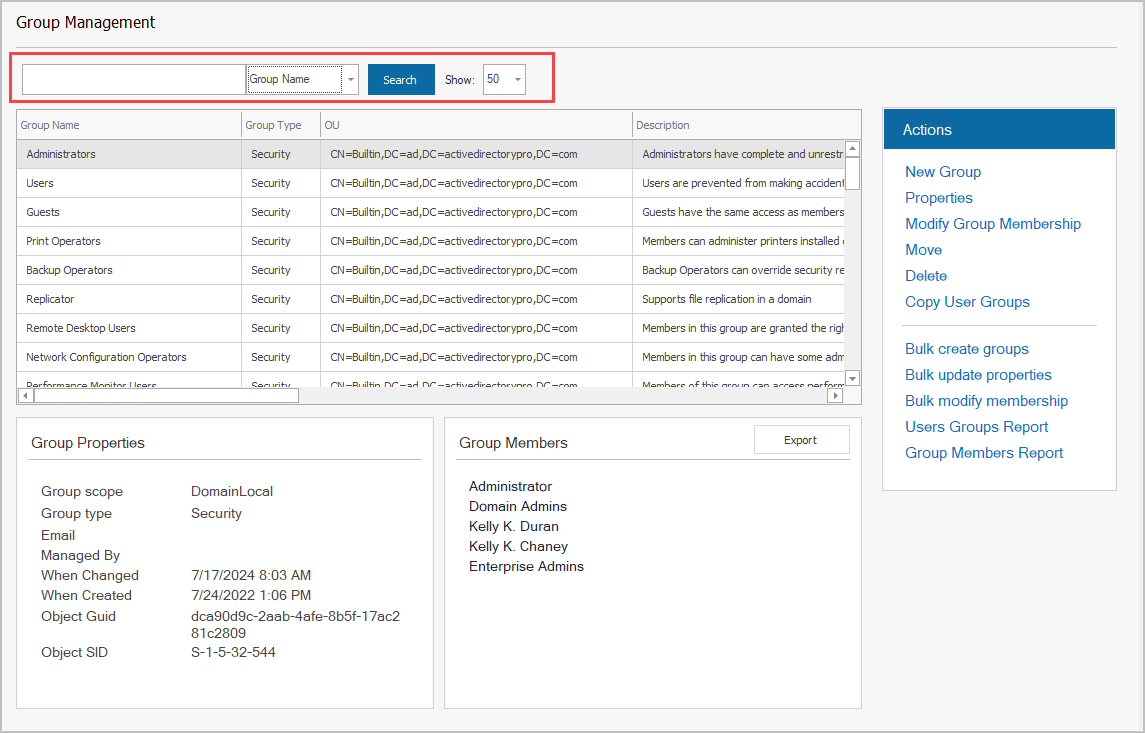1145x733 pixels.
Task: Open the Group Members Report
Action: (983, 453)
